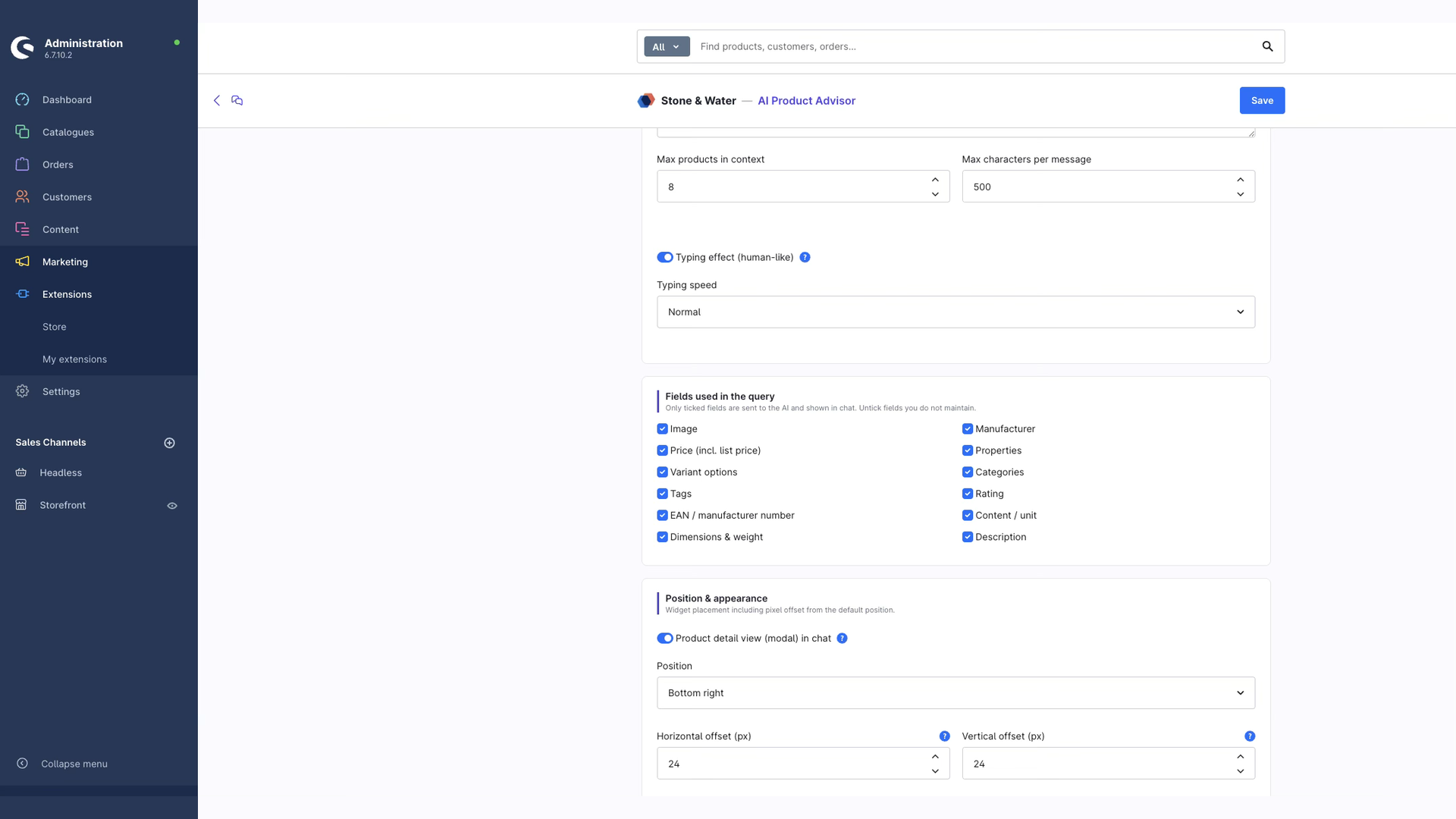Untick the Tags checkbox

[x=662, y=494]
